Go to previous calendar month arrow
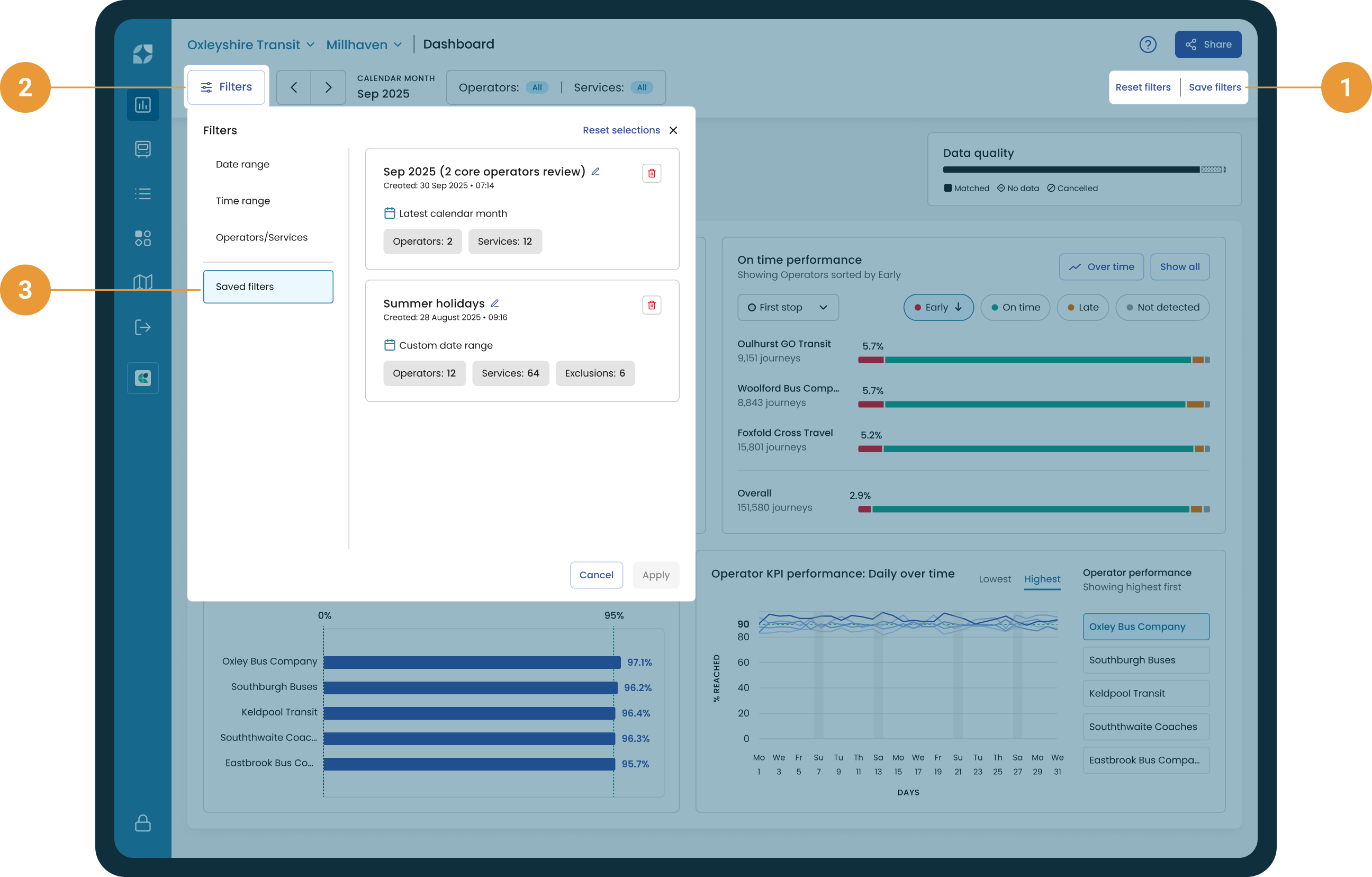 click(x=294, y=87)
